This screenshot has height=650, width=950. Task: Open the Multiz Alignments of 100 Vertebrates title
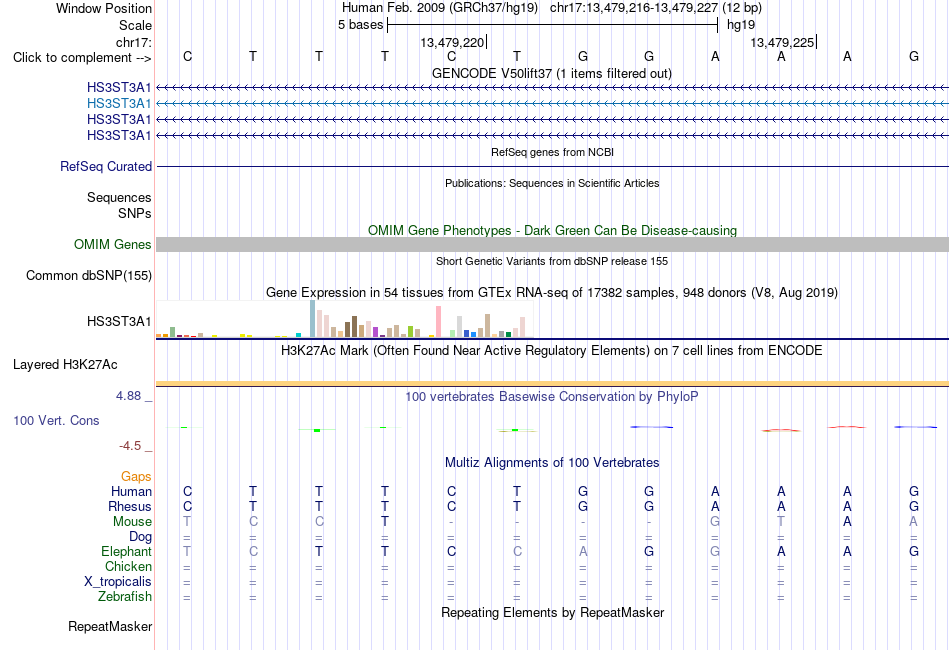[552, 463]
